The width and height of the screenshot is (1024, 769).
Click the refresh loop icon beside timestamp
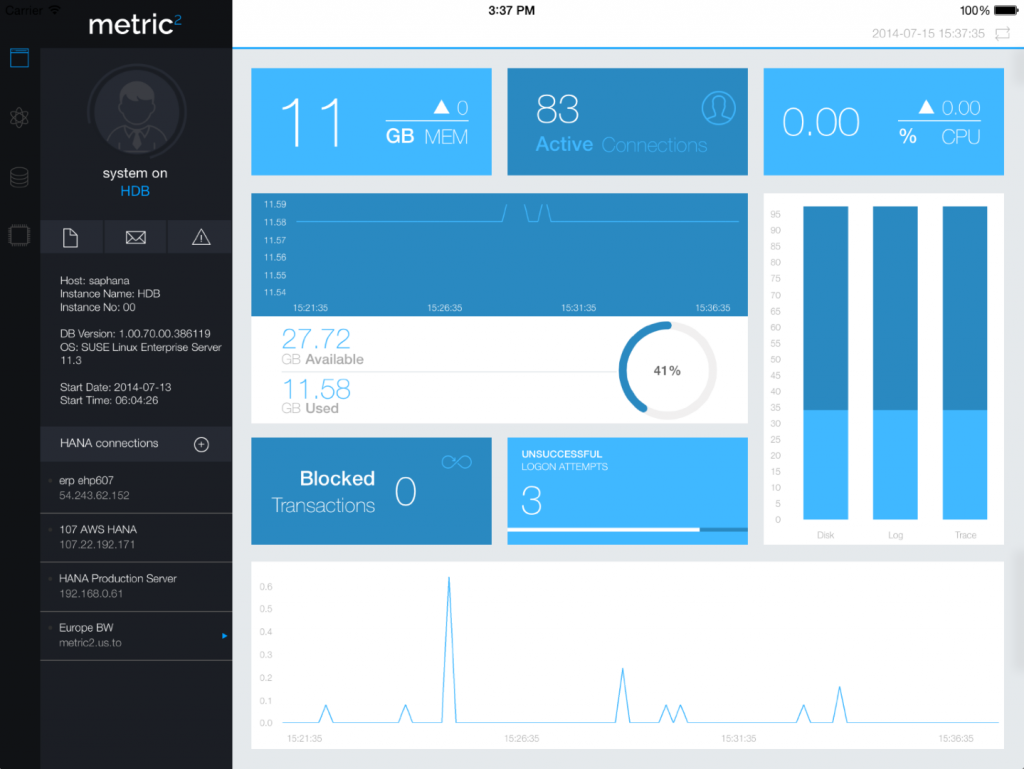click(1002, 34)
